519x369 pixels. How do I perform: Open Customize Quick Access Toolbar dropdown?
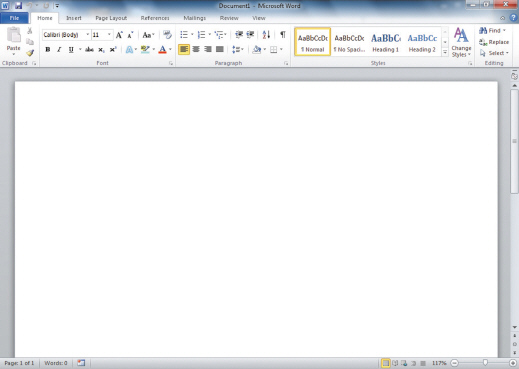57,6
